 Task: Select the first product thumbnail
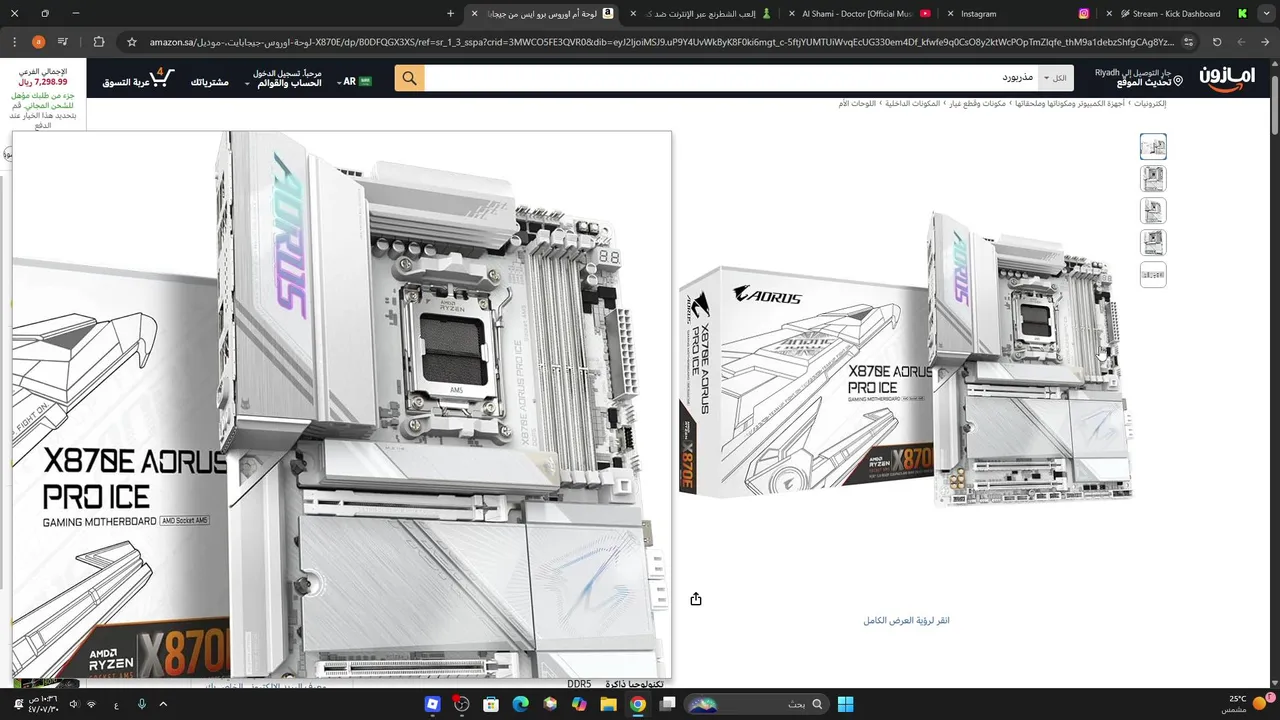tap(1153, 147)
